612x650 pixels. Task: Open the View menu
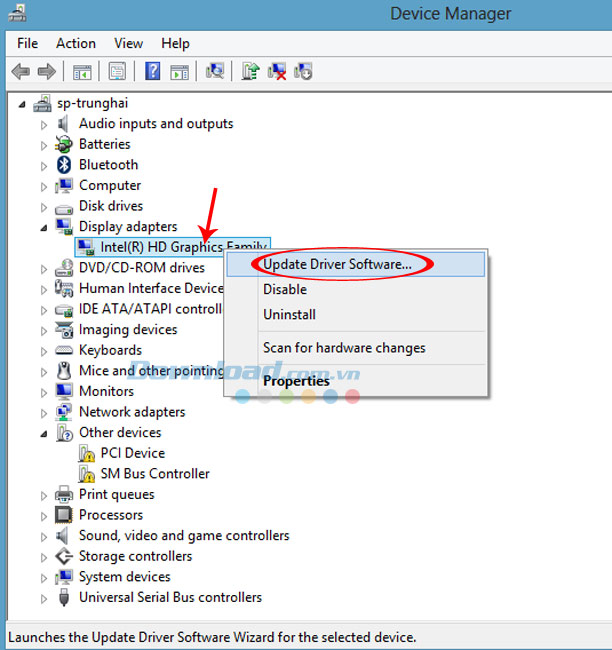coord(129,43)
